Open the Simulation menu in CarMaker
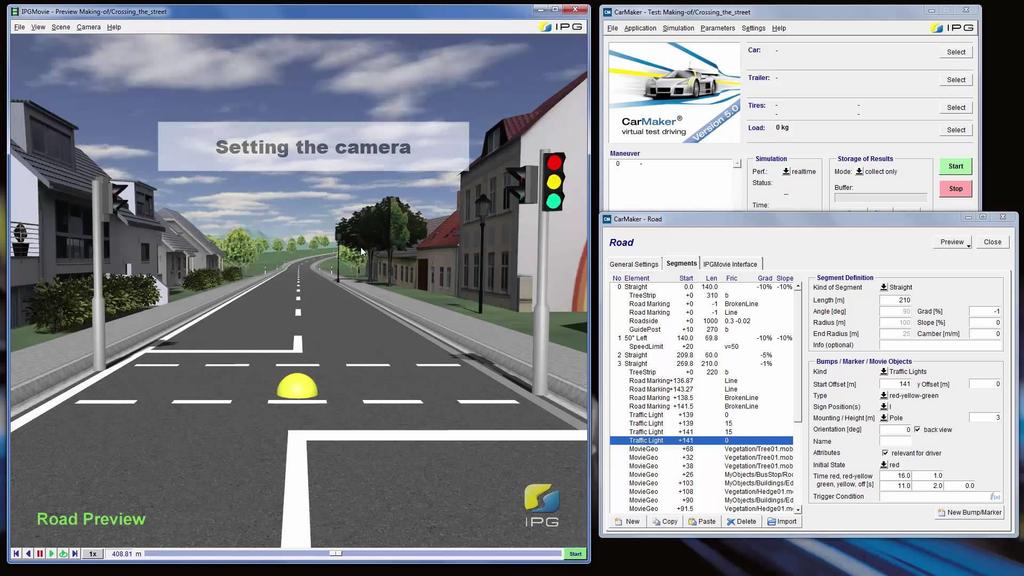 point(679,28)
